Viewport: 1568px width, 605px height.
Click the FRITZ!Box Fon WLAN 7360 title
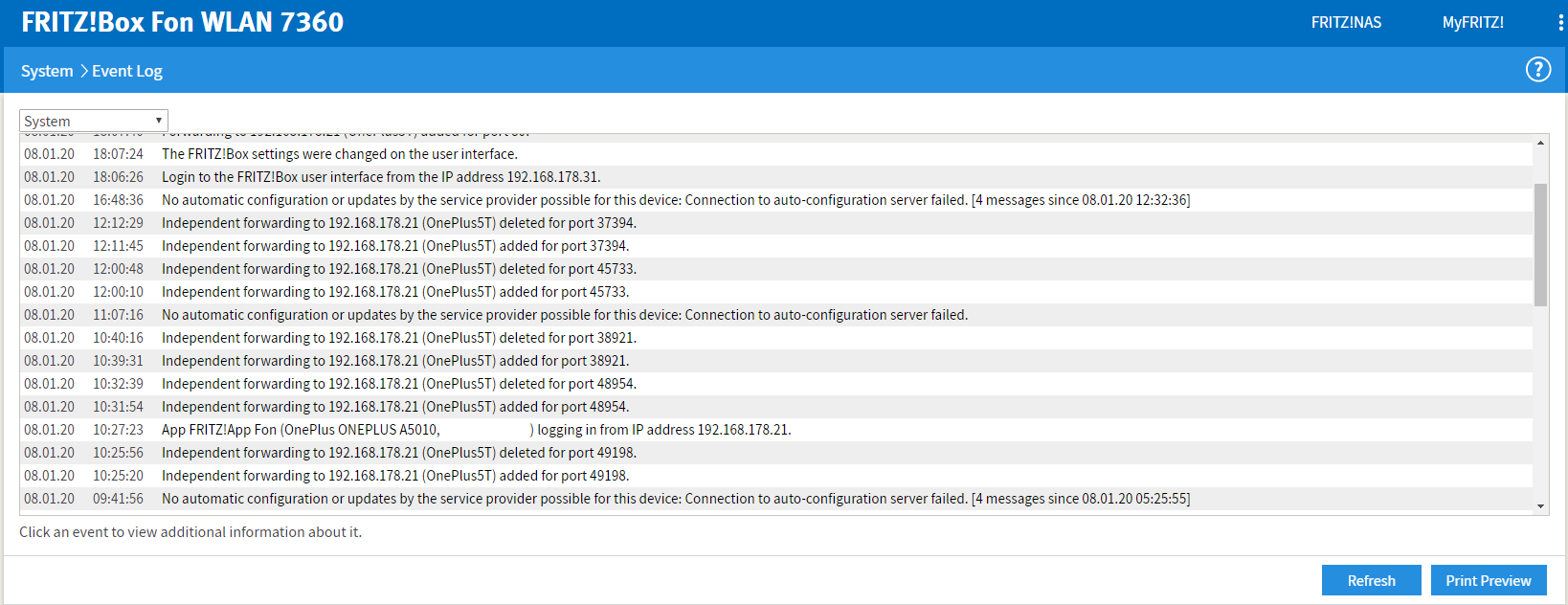[x=182, y=22]
